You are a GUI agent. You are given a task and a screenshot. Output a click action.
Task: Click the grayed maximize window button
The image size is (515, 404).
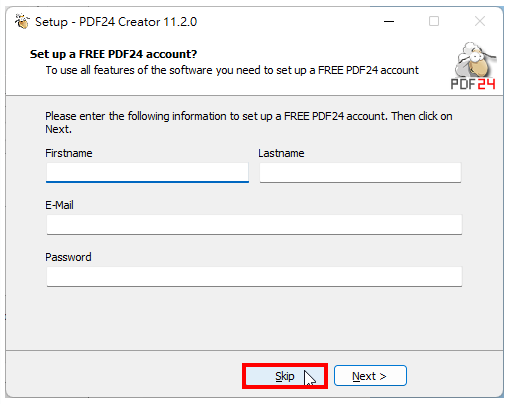434,21
